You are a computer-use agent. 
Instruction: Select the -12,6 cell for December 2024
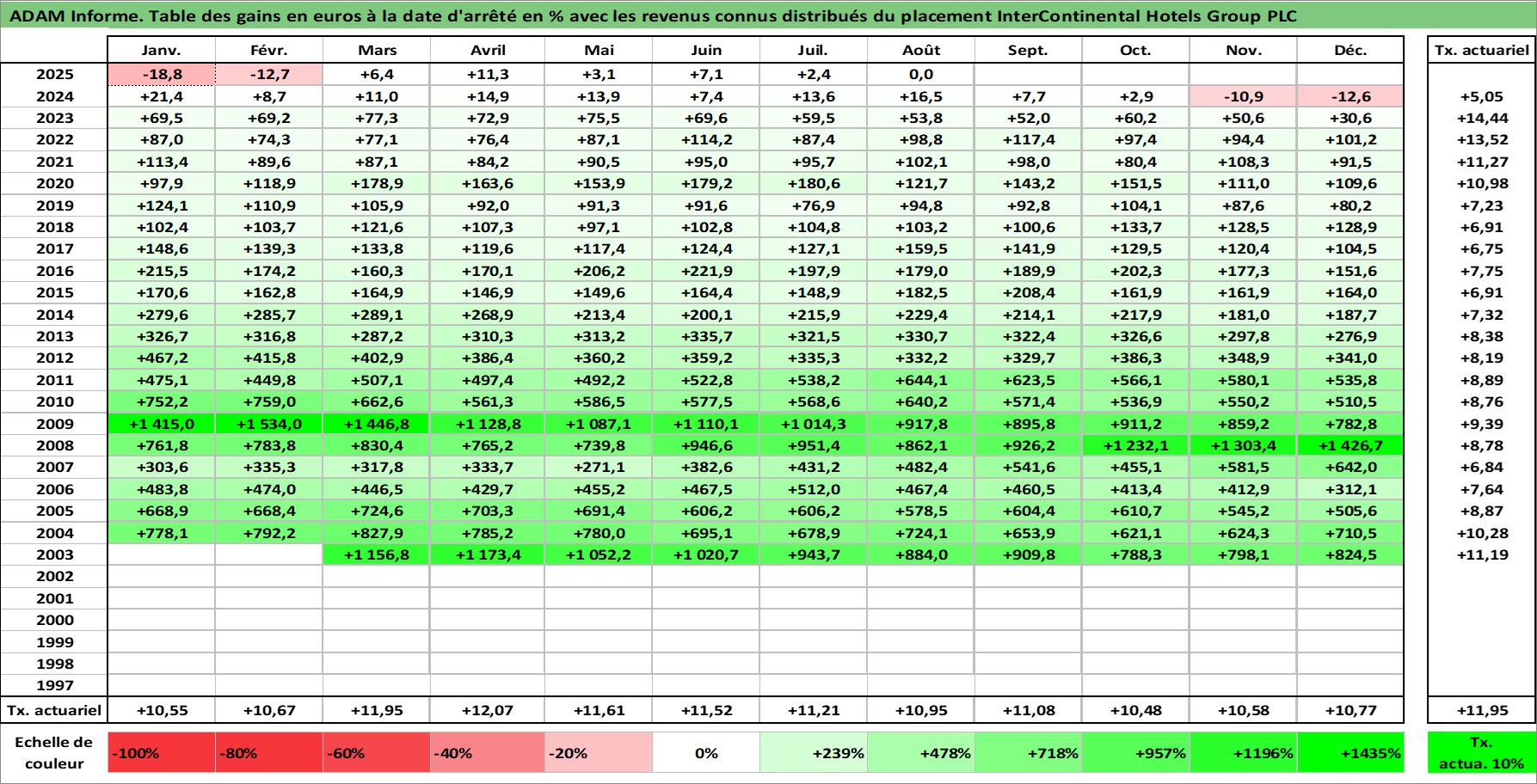(x=1350, y=96)
